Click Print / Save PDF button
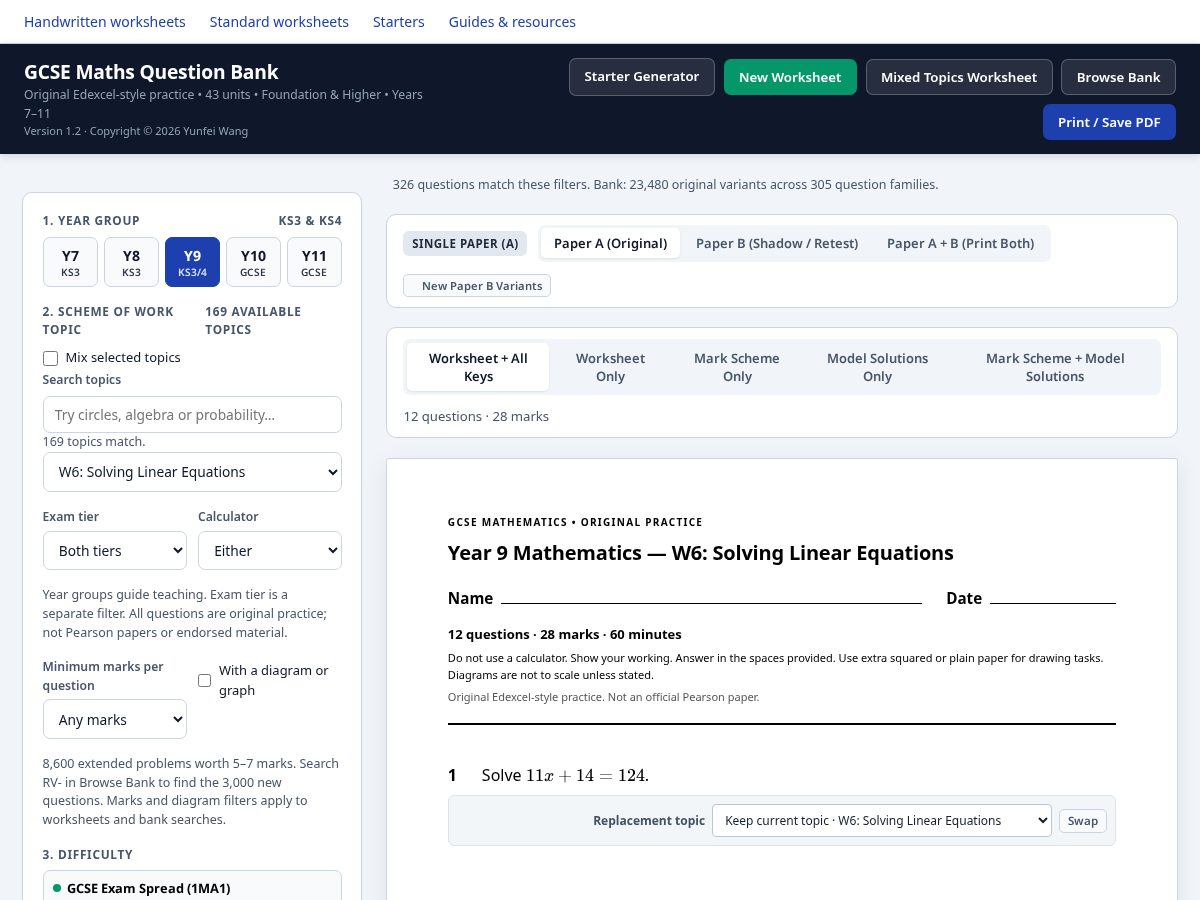This screenshot has width=1200, height=900. [1109, 122]
